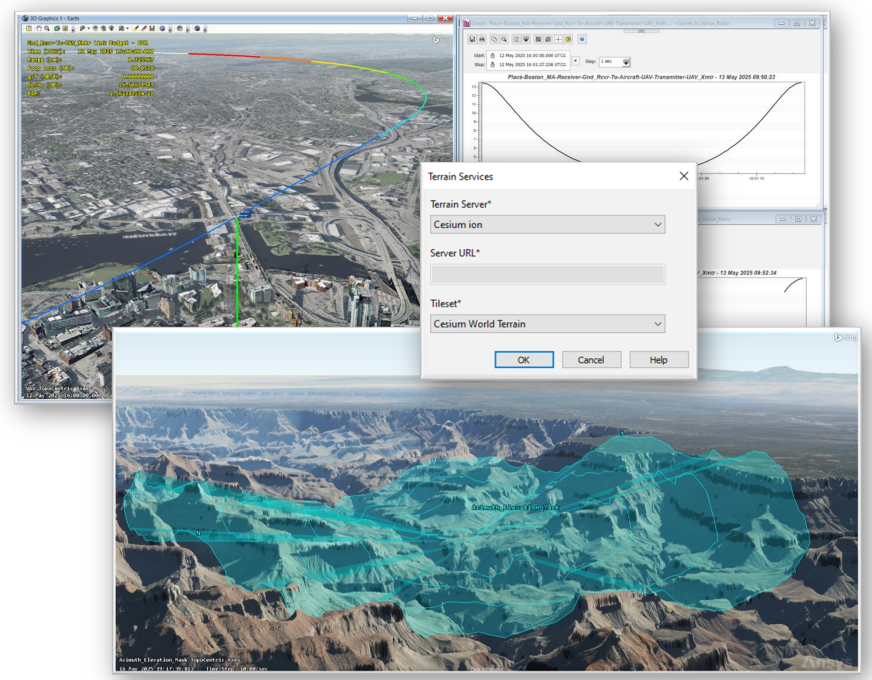Open the Tileset dropdown
The image size is (872, 680).
(547, 324)
